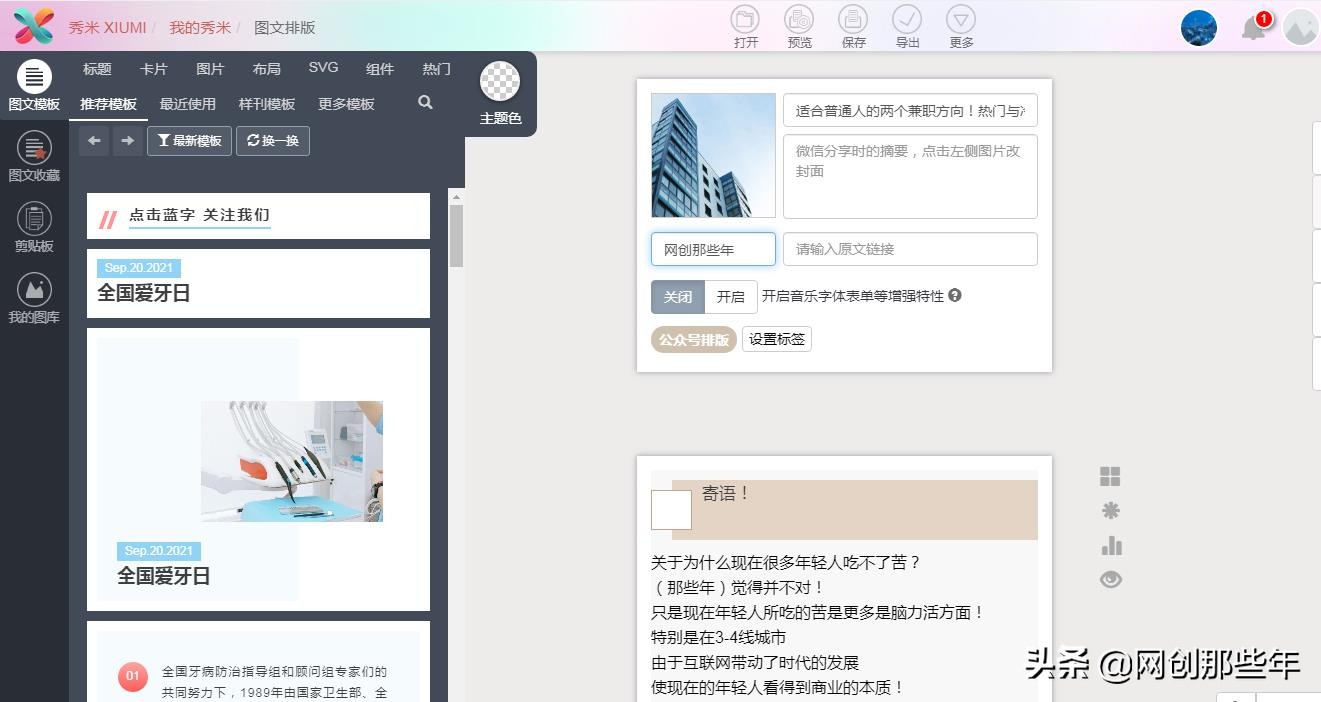Viewport: 1321px width, 702px height.
Task: Open the SVG category tab
Action: tap(323, 68)
